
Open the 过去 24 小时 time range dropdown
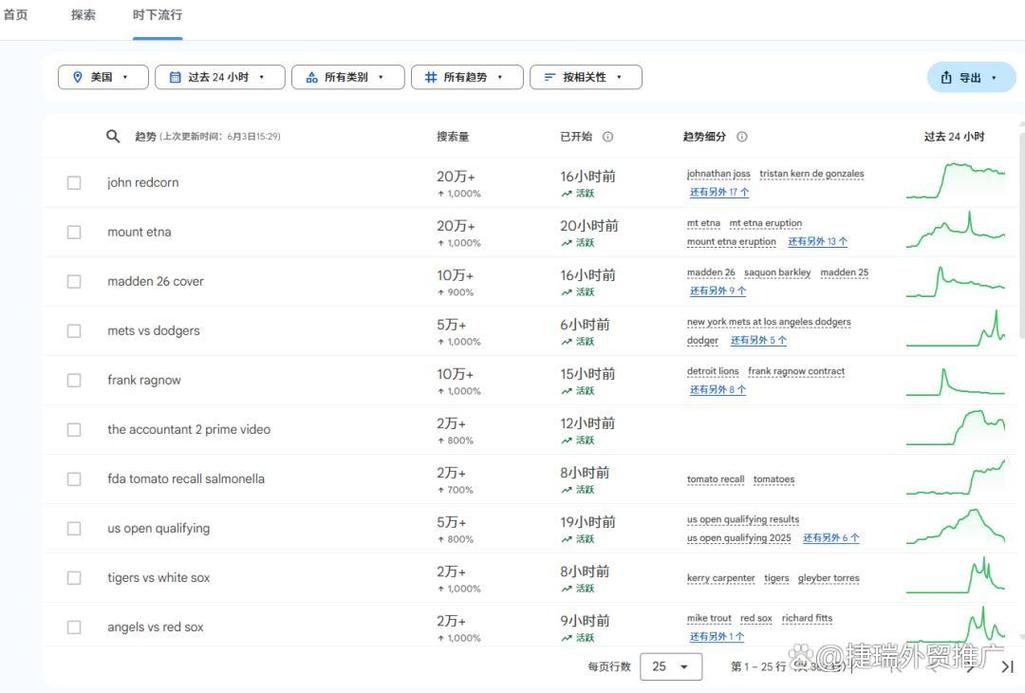(220, 77)
